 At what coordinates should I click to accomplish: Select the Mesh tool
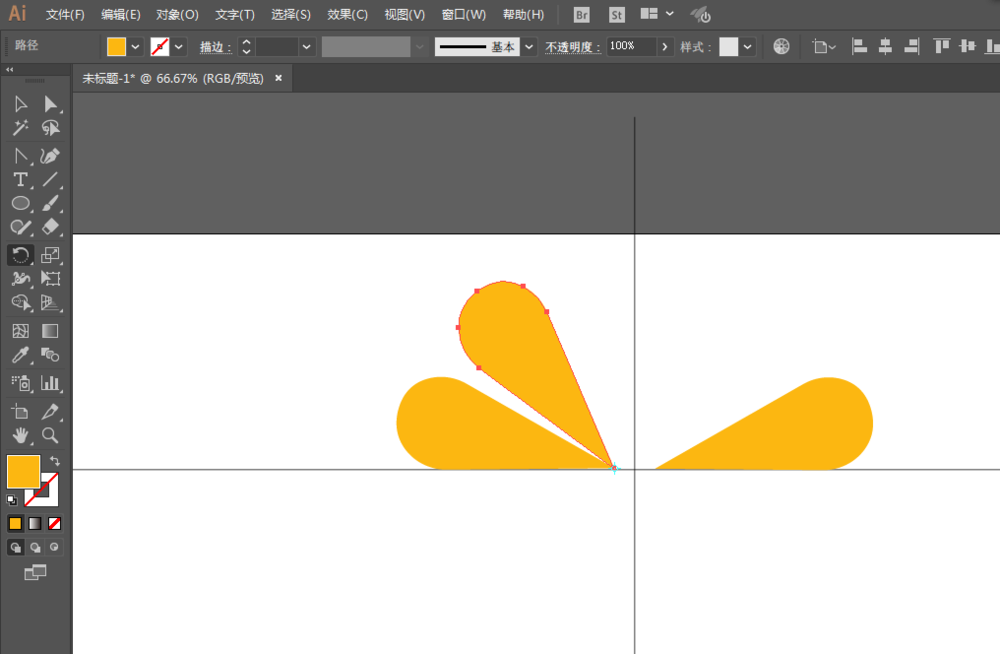pyautogui.click(x=20, y=331)
